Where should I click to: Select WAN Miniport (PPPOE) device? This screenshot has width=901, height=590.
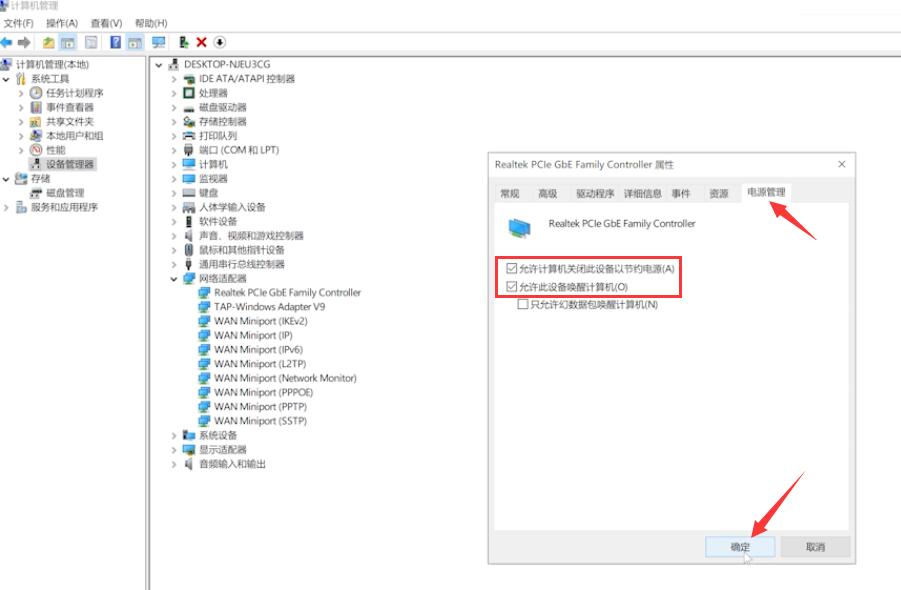(263, 392)
